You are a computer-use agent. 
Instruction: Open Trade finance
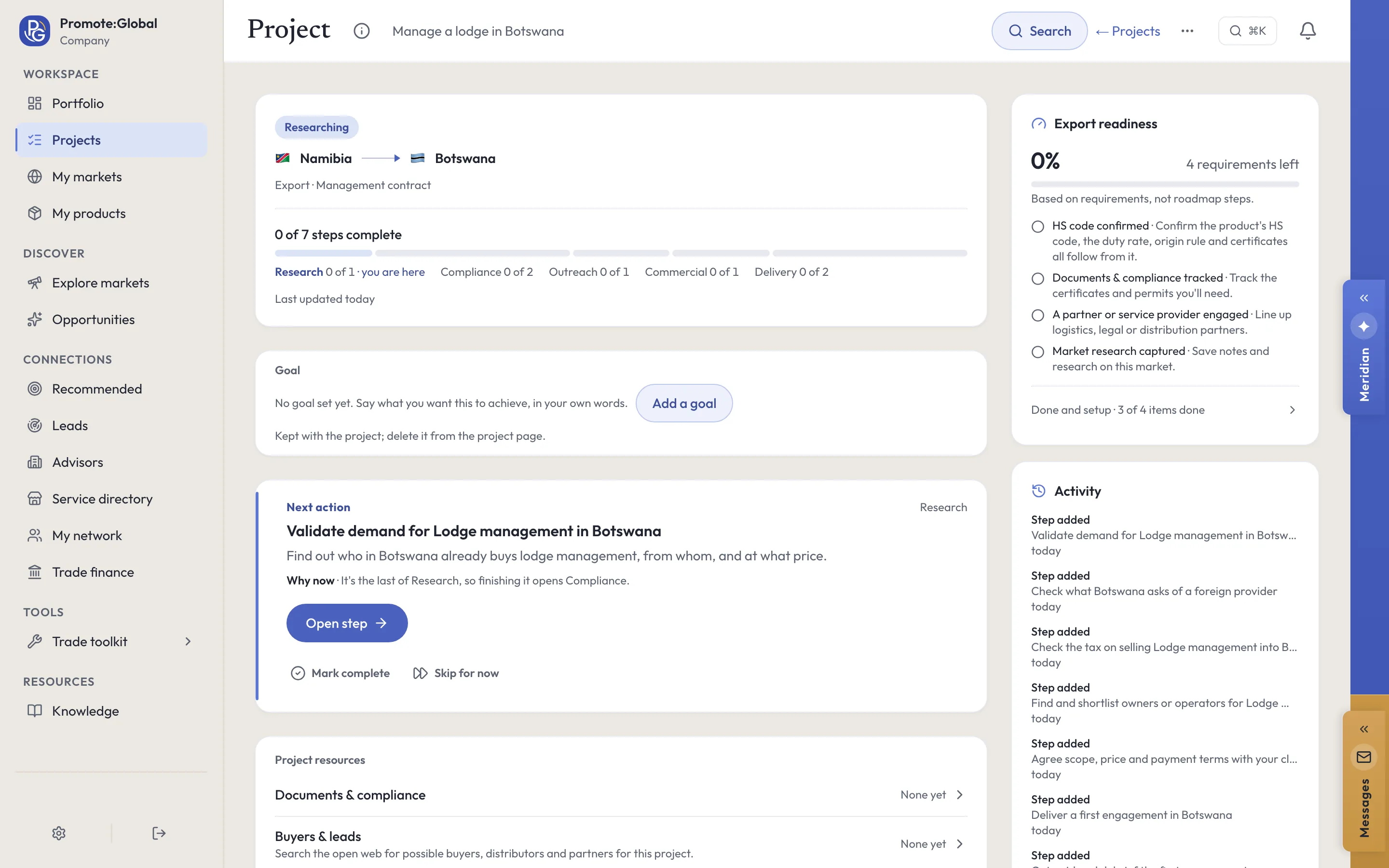point(111,572)
